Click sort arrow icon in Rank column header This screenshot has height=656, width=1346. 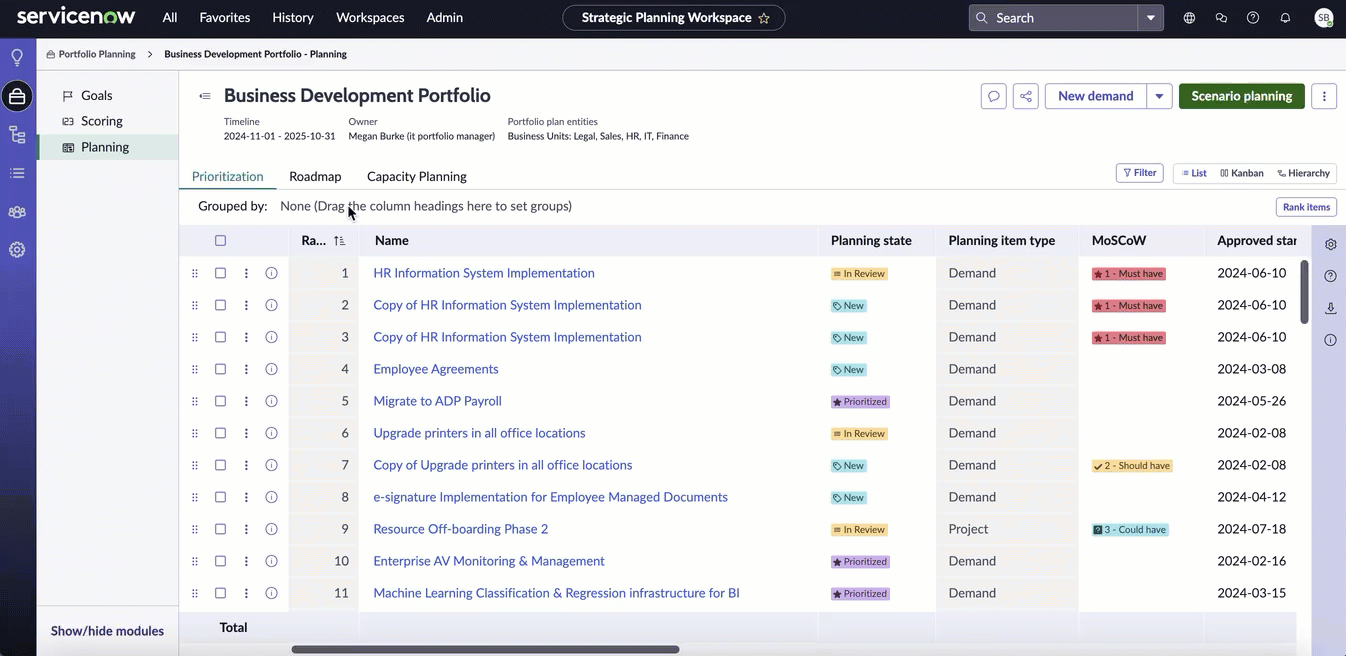340,241
